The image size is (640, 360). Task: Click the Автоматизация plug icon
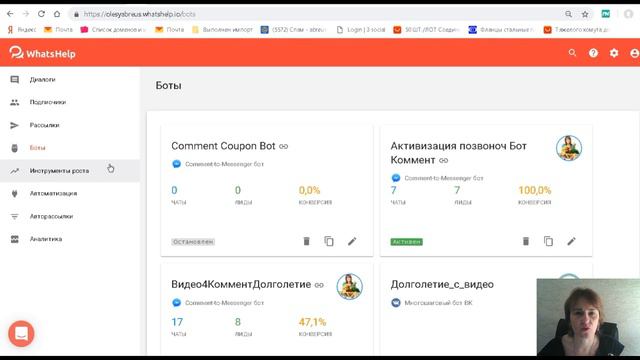tap(15, 194)
